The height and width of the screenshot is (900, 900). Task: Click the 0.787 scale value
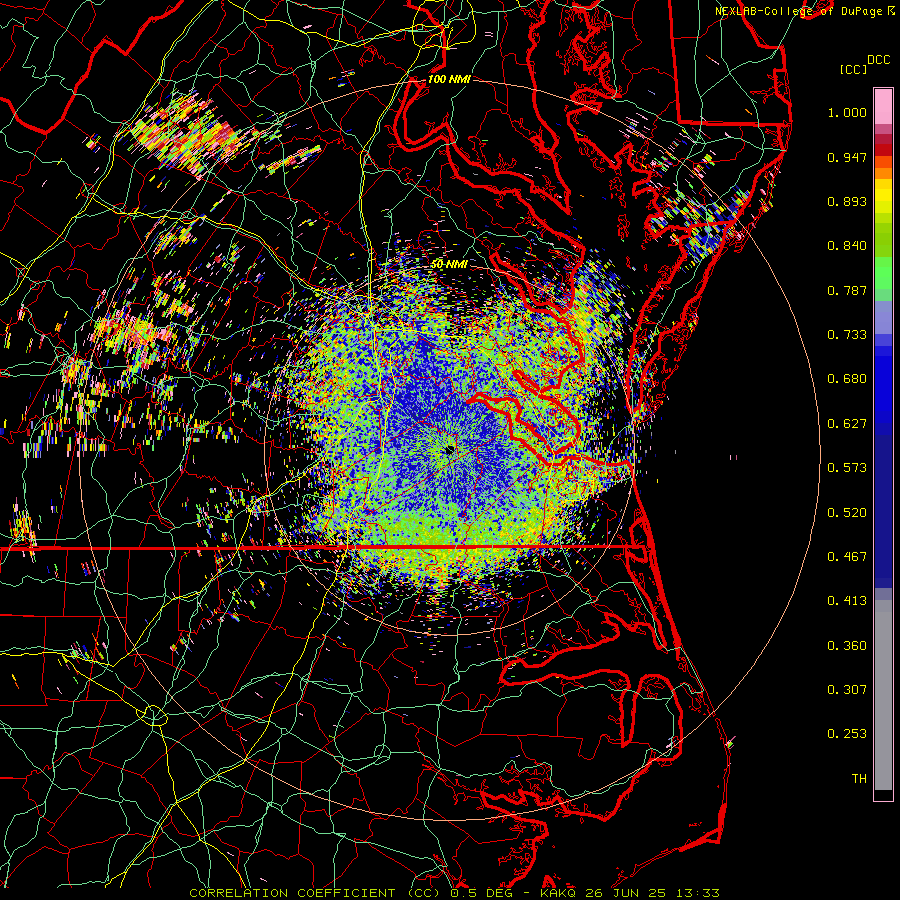[847, 290]
